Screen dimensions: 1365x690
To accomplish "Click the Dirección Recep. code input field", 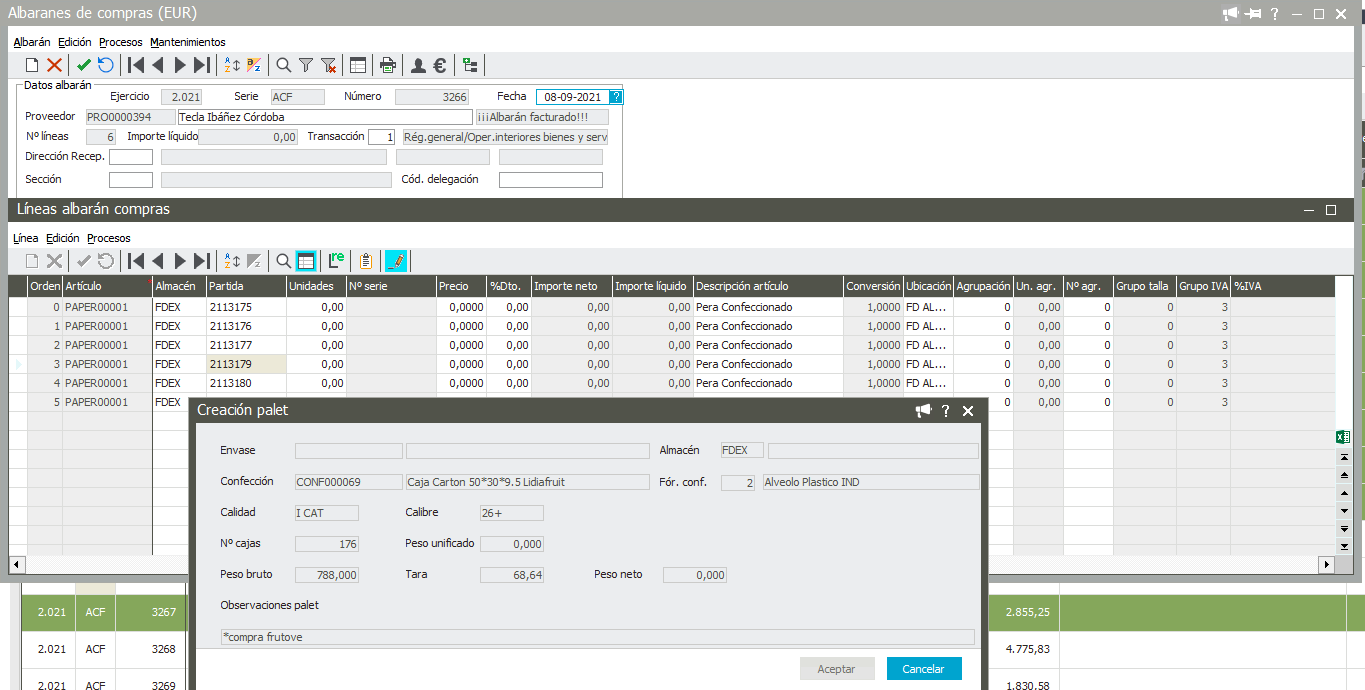I will pos(131,157).
